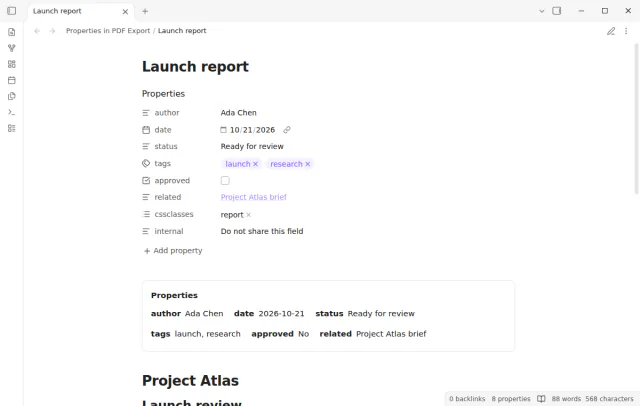Check the approved checkbox

(225, 180)
